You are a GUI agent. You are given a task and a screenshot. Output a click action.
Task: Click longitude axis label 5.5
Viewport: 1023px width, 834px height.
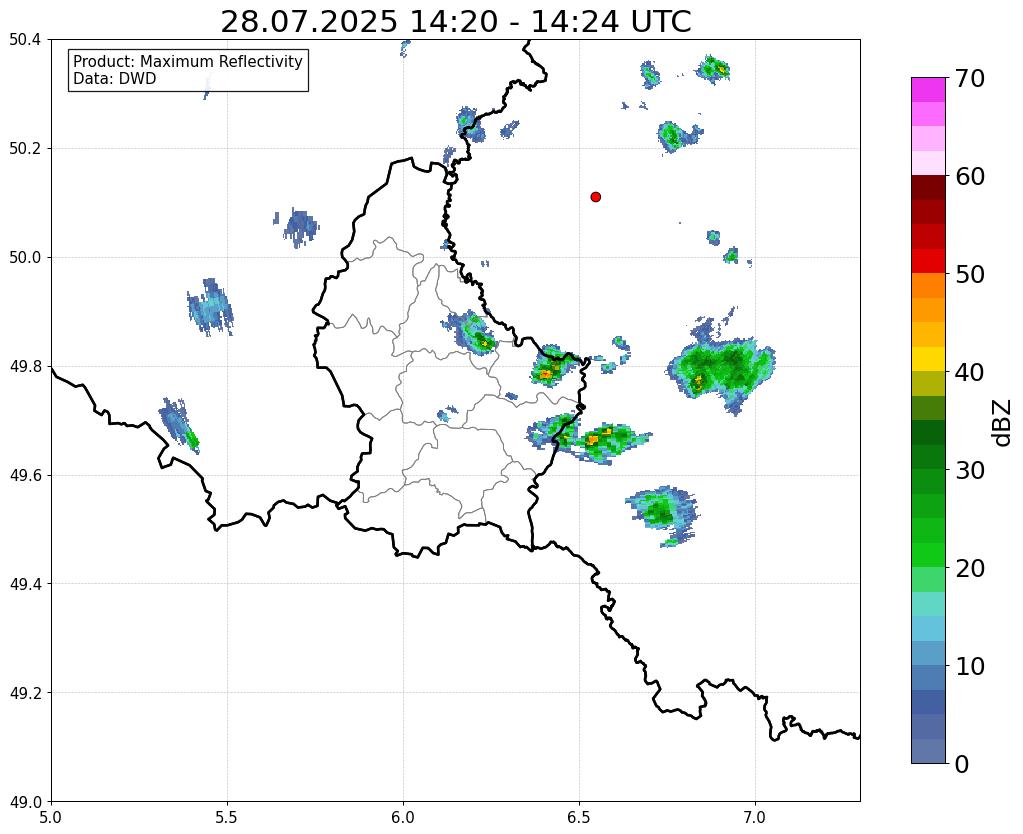(227, 817)
